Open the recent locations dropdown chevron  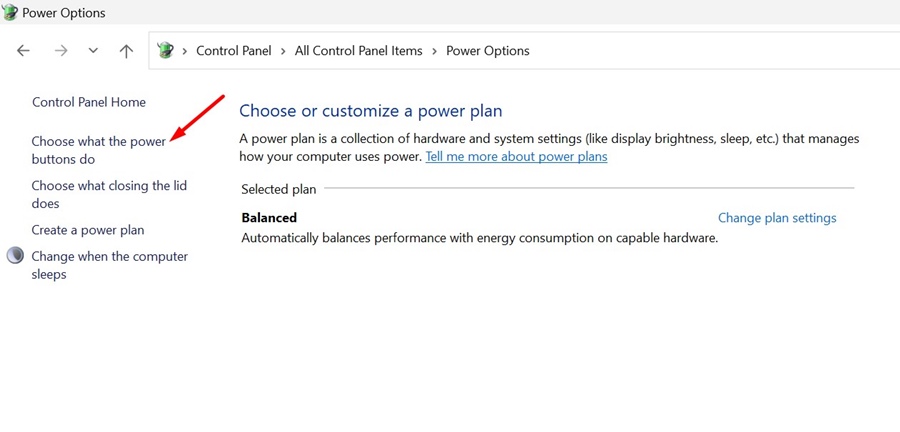93,51
